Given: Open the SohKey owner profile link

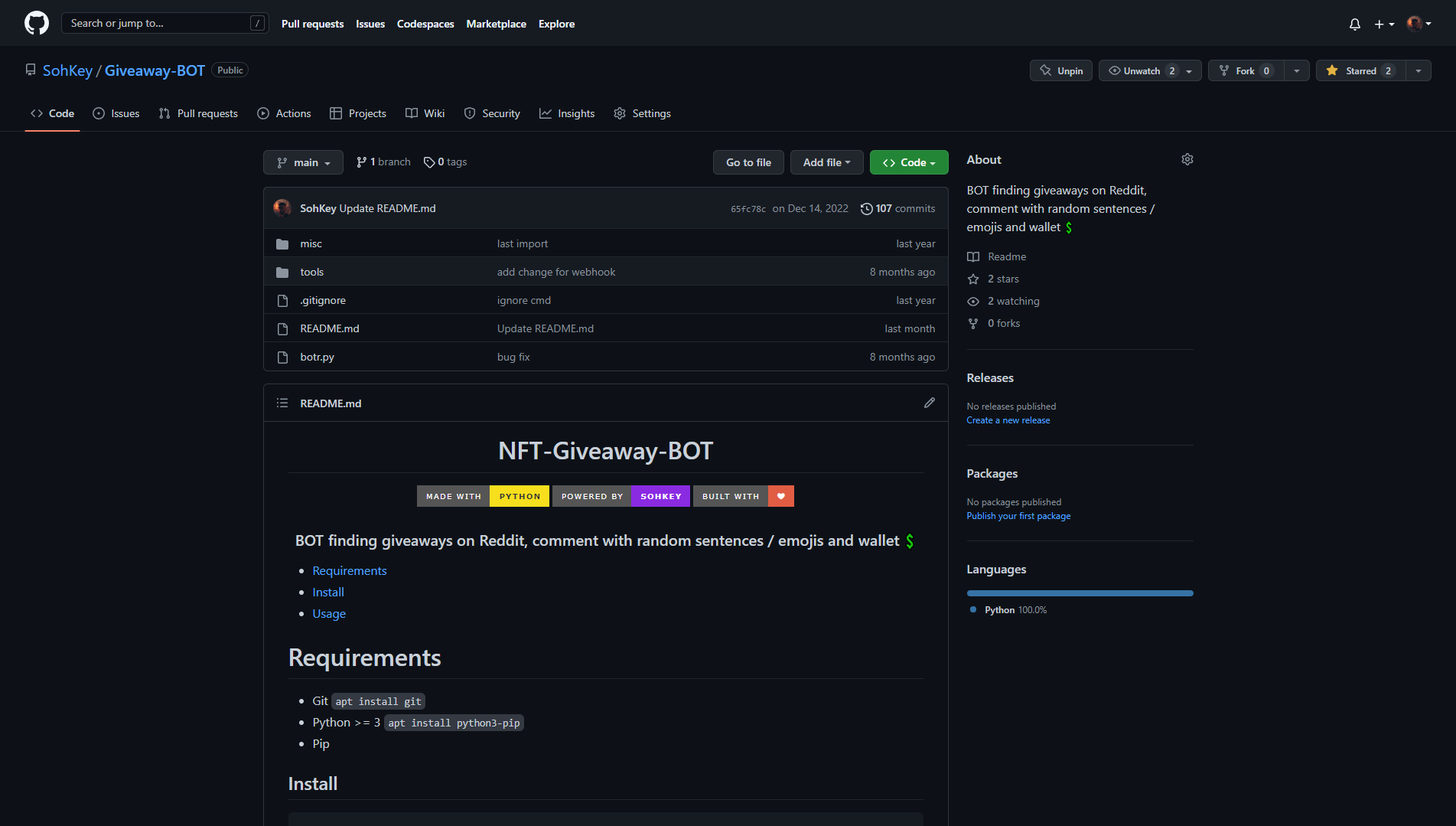Looking at the screenshot, I should click(67, 70).
